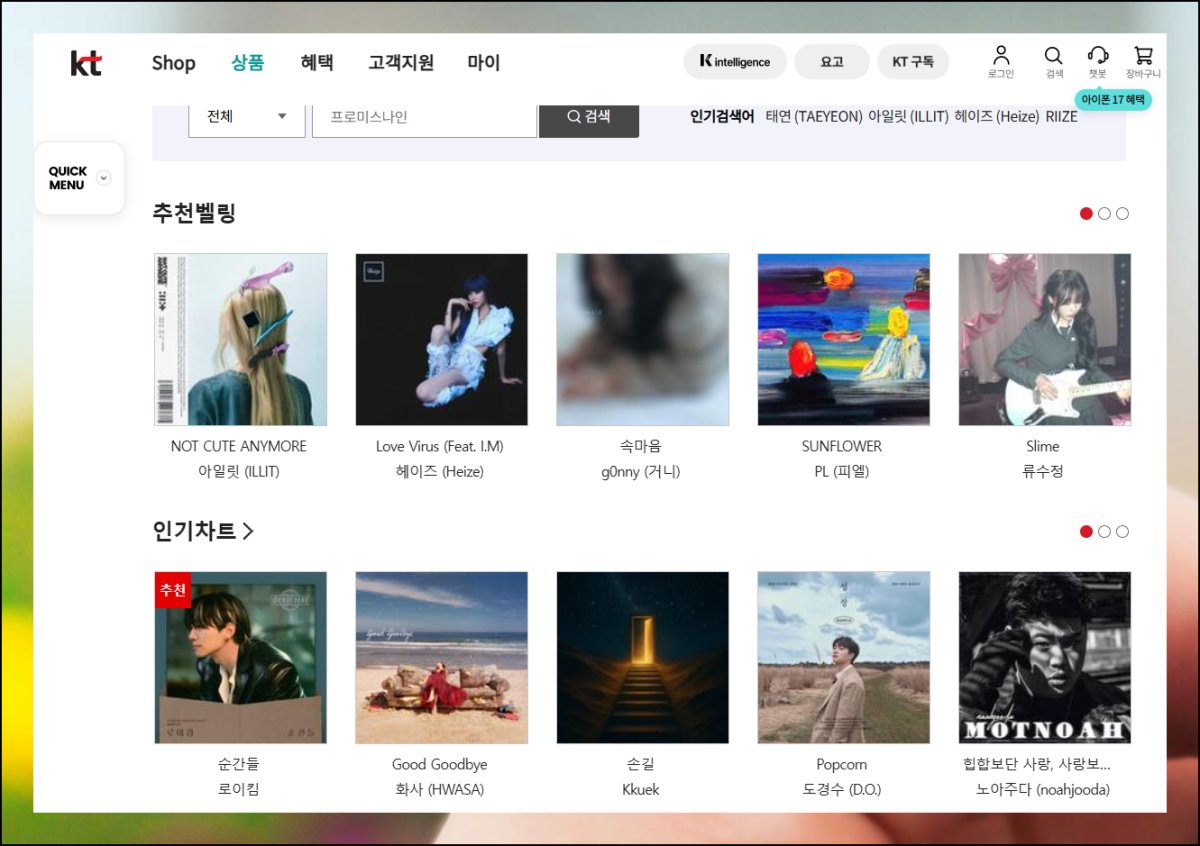Viewport: 1200px width, 846px height.
Task: Select first page dot of 인기차트 carousel
Action: click(x=1086, y=531)
